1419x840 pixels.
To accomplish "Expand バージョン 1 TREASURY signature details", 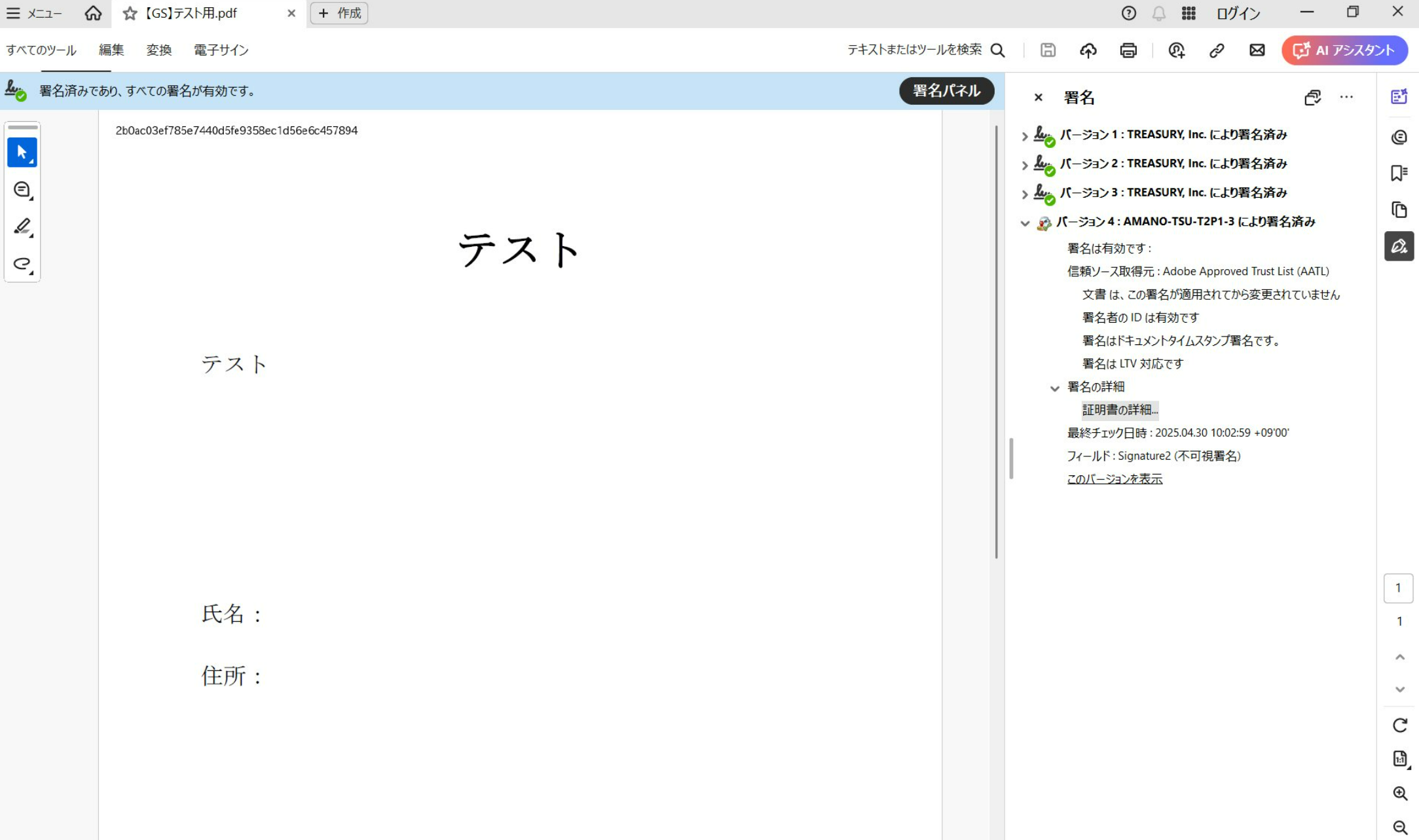I will [1024, 136].
